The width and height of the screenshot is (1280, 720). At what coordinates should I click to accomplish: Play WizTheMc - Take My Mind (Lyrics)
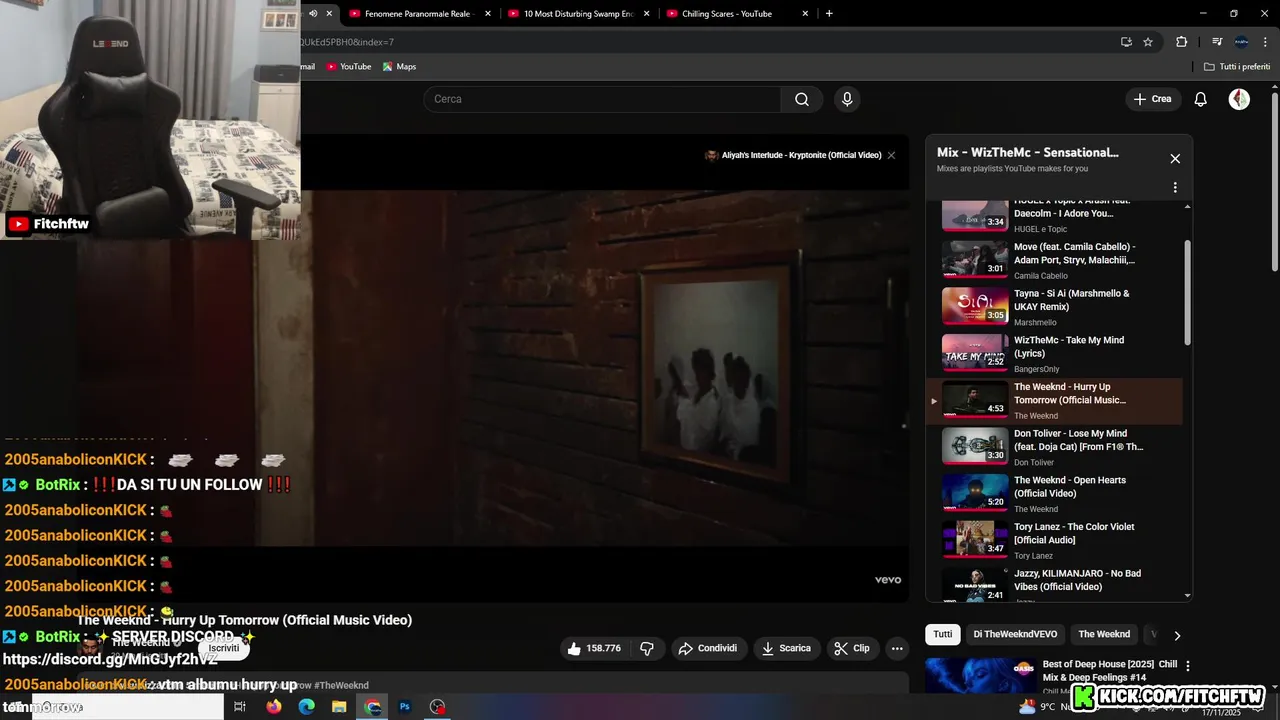click(x=1055, y=353)
